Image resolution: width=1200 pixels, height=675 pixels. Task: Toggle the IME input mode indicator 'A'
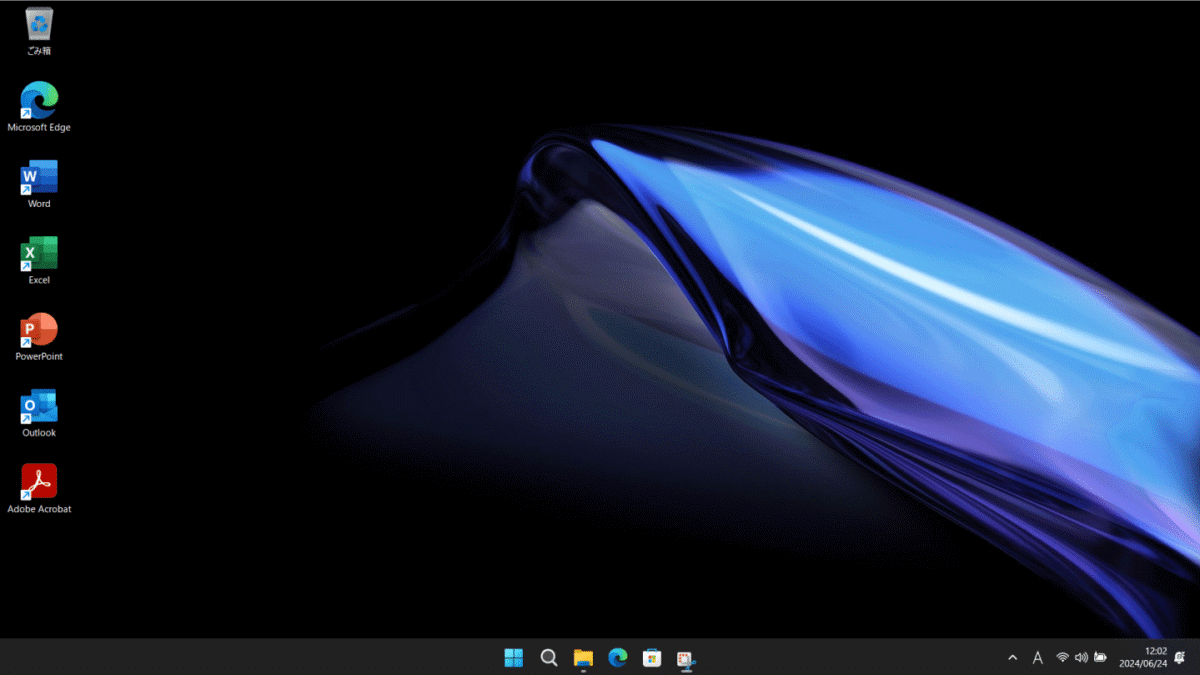pyautogui.click(x=1037, y=657)
